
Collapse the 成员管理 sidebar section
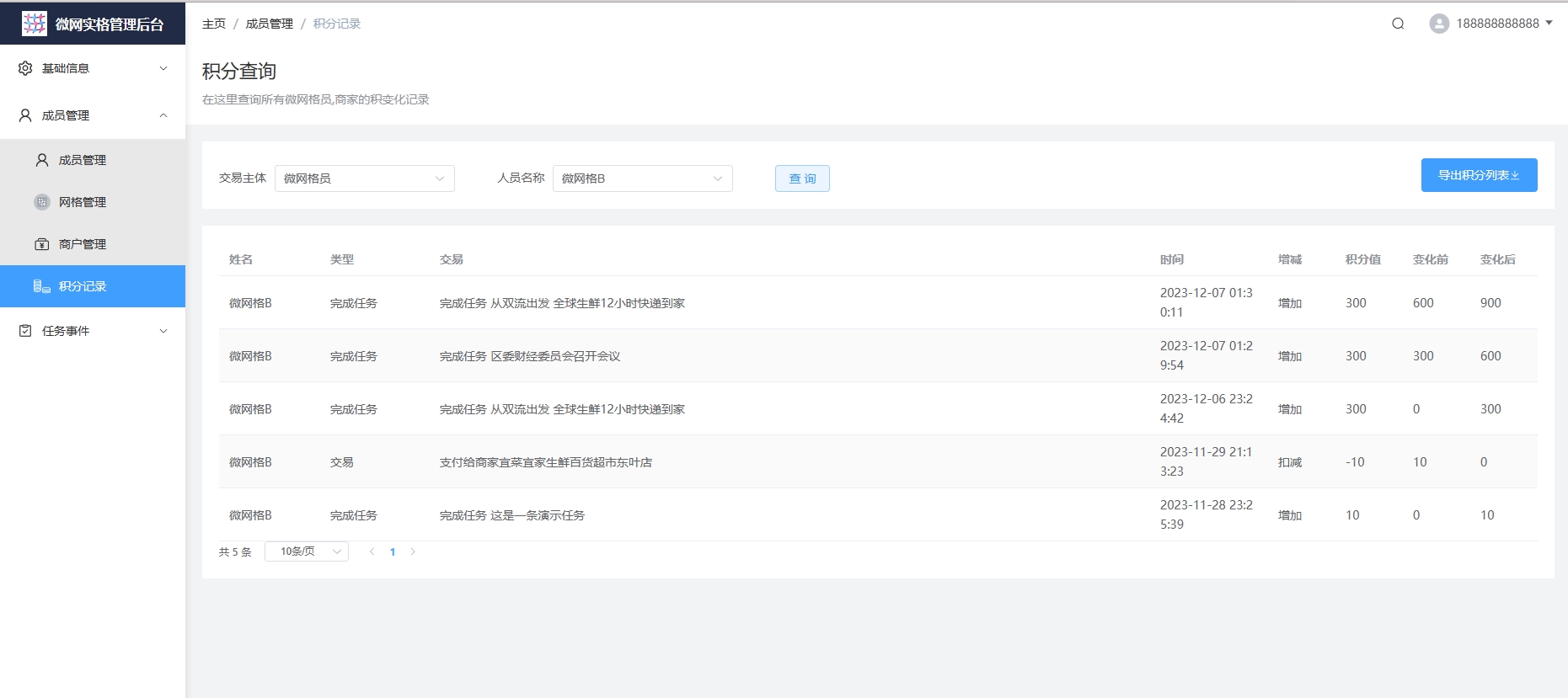(x=163, y=115)
